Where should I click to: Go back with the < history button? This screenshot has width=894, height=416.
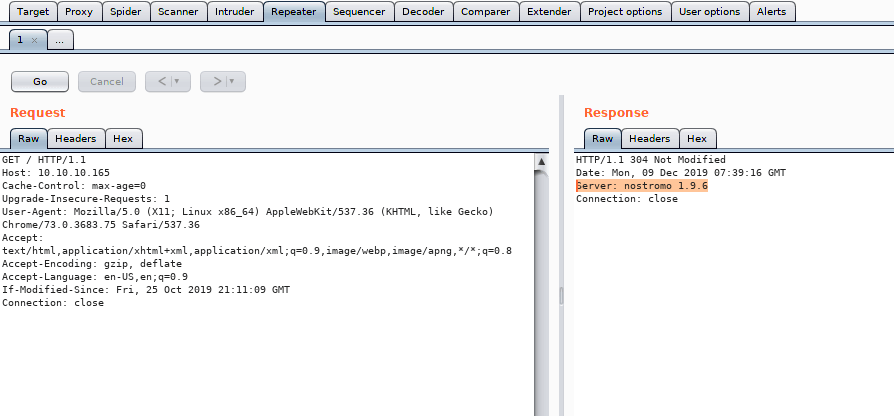point(161,81)
